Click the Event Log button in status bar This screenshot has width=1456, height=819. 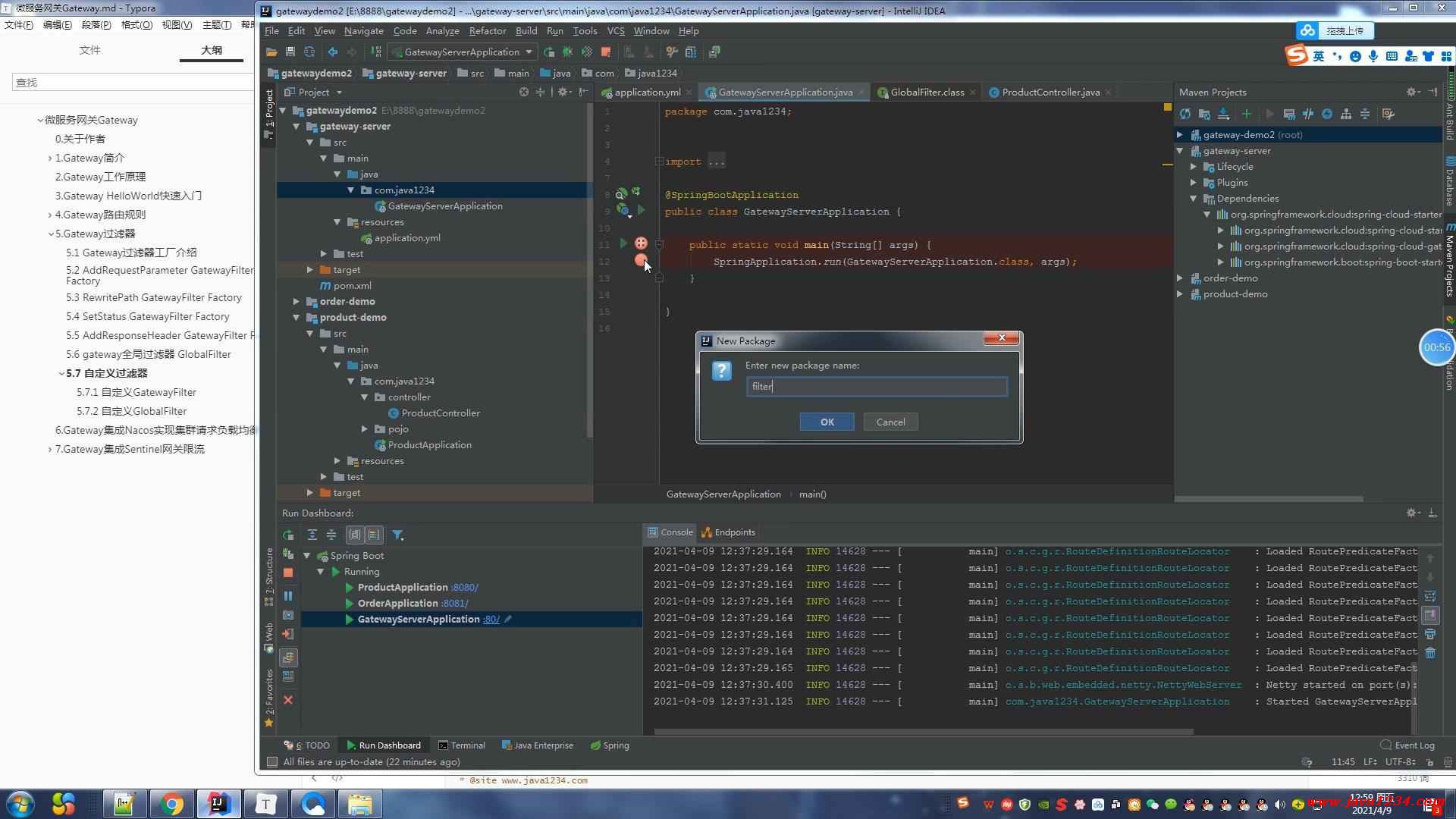click(x=1407, y=745)
